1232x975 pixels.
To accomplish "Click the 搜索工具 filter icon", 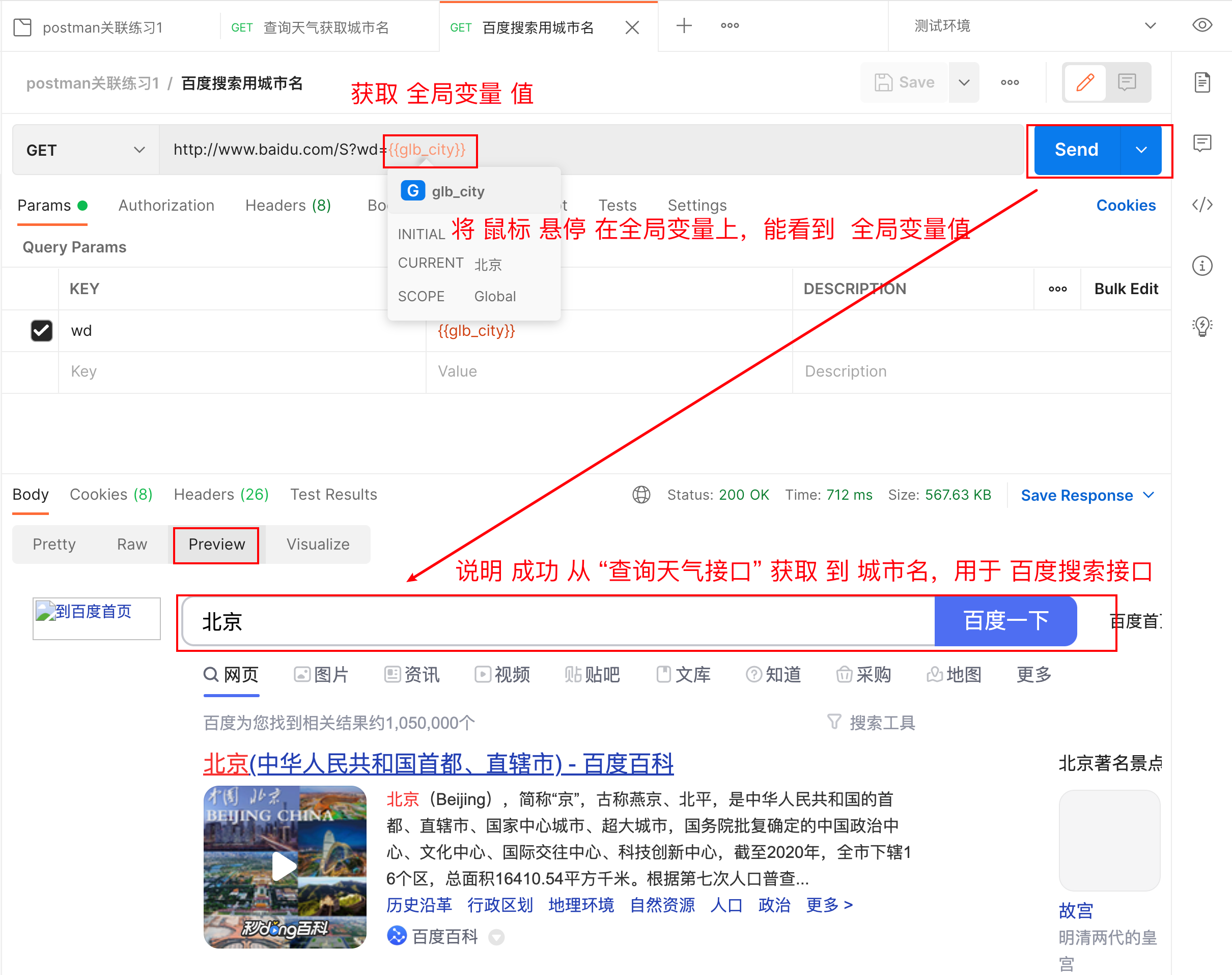I will pos(834,722).
